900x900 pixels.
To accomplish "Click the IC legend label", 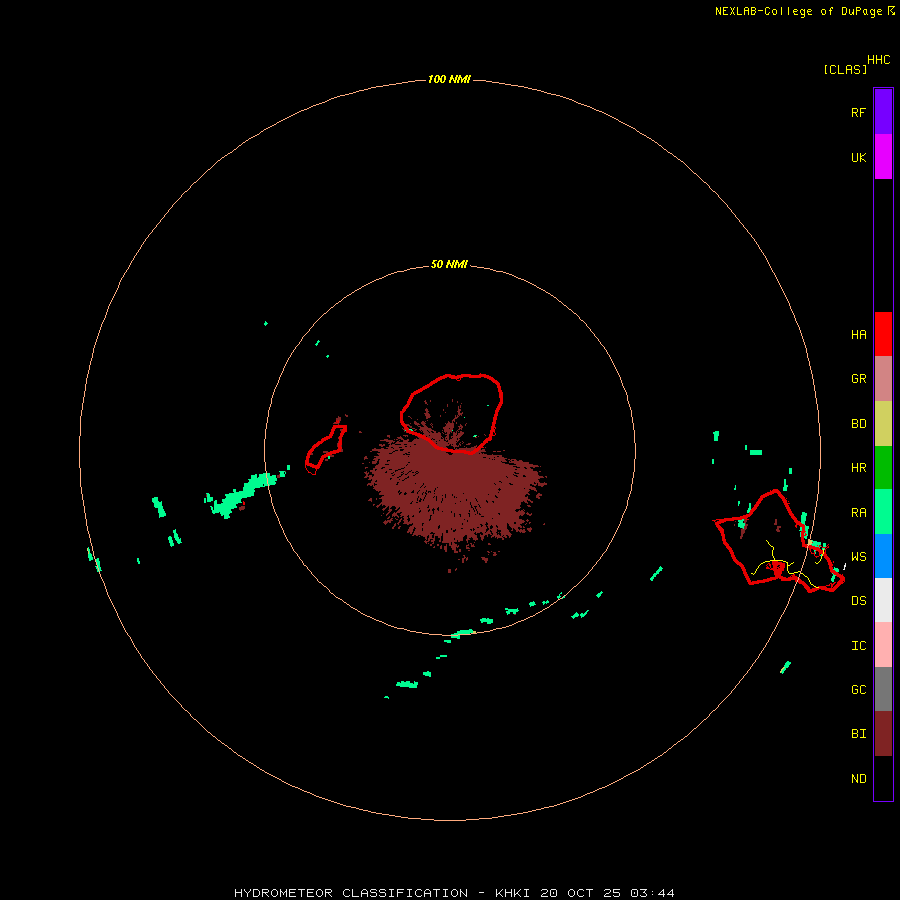I will pos(859,646).
